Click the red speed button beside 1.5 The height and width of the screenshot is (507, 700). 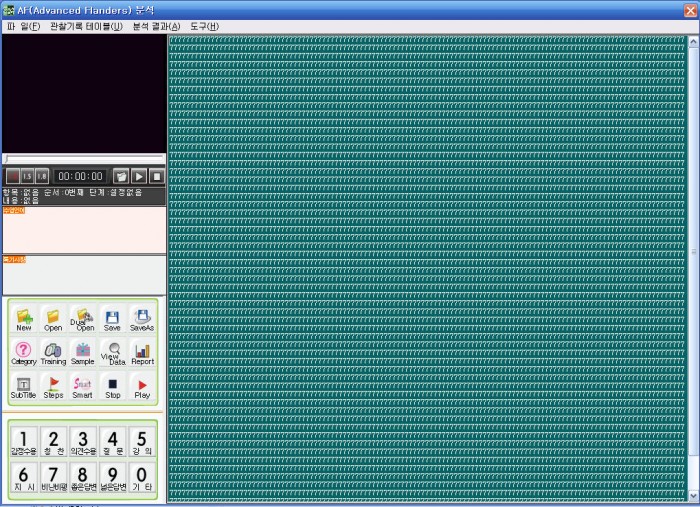[12, 176]
